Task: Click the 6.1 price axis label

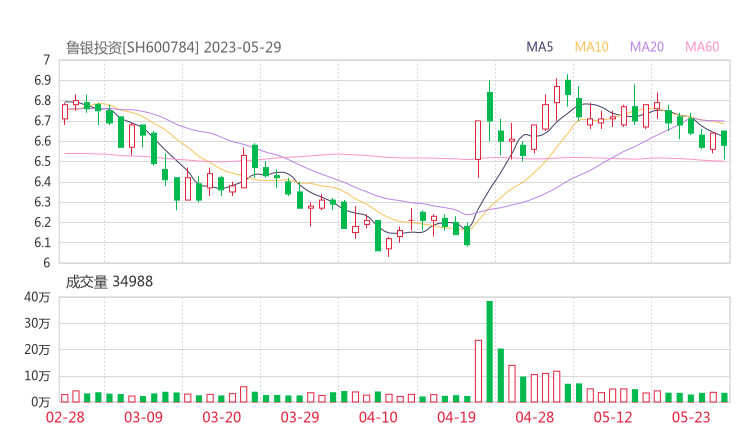Action: tap(42, 243)
